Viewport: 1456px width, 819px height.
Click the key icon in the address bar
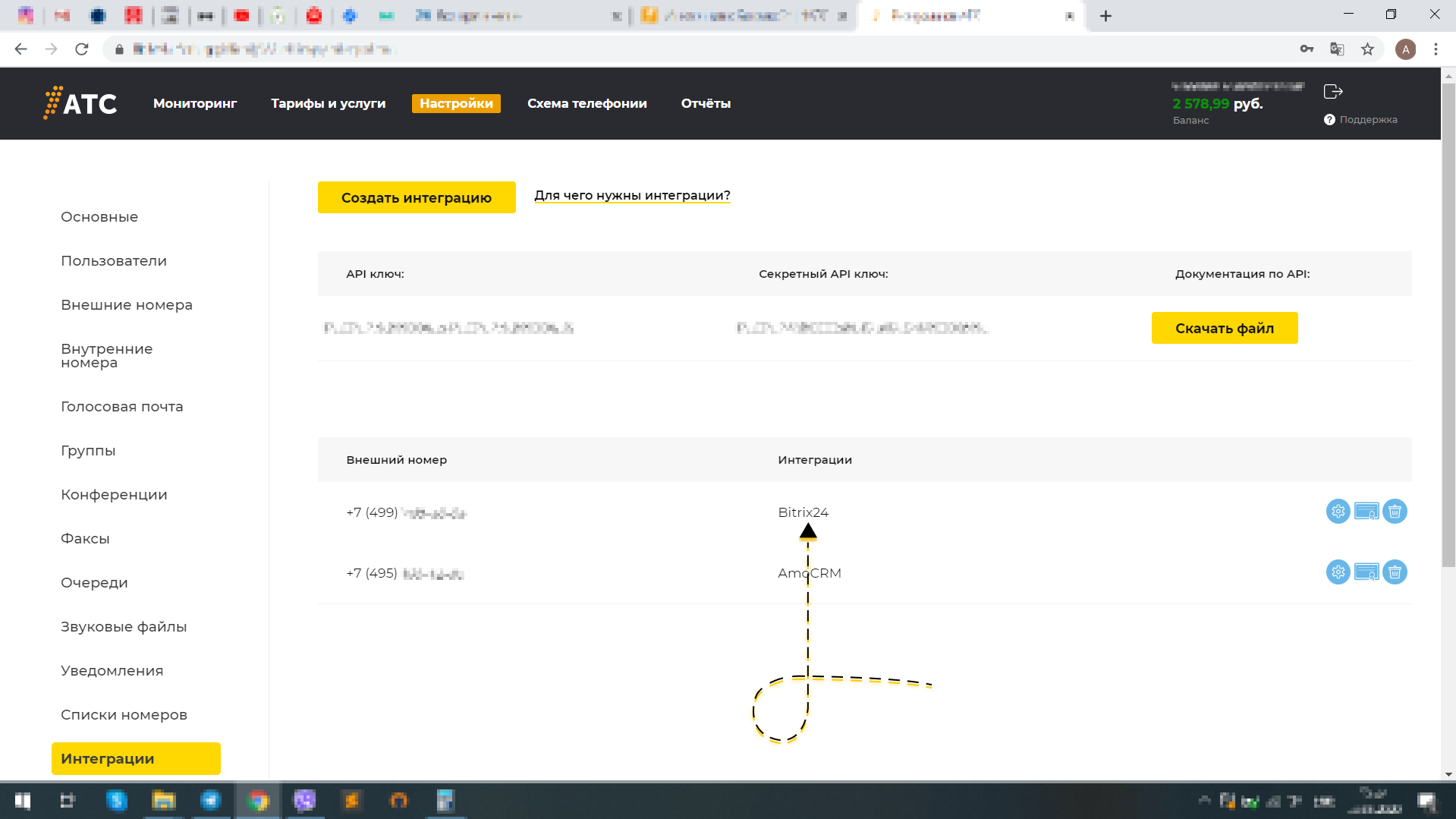1307,49
